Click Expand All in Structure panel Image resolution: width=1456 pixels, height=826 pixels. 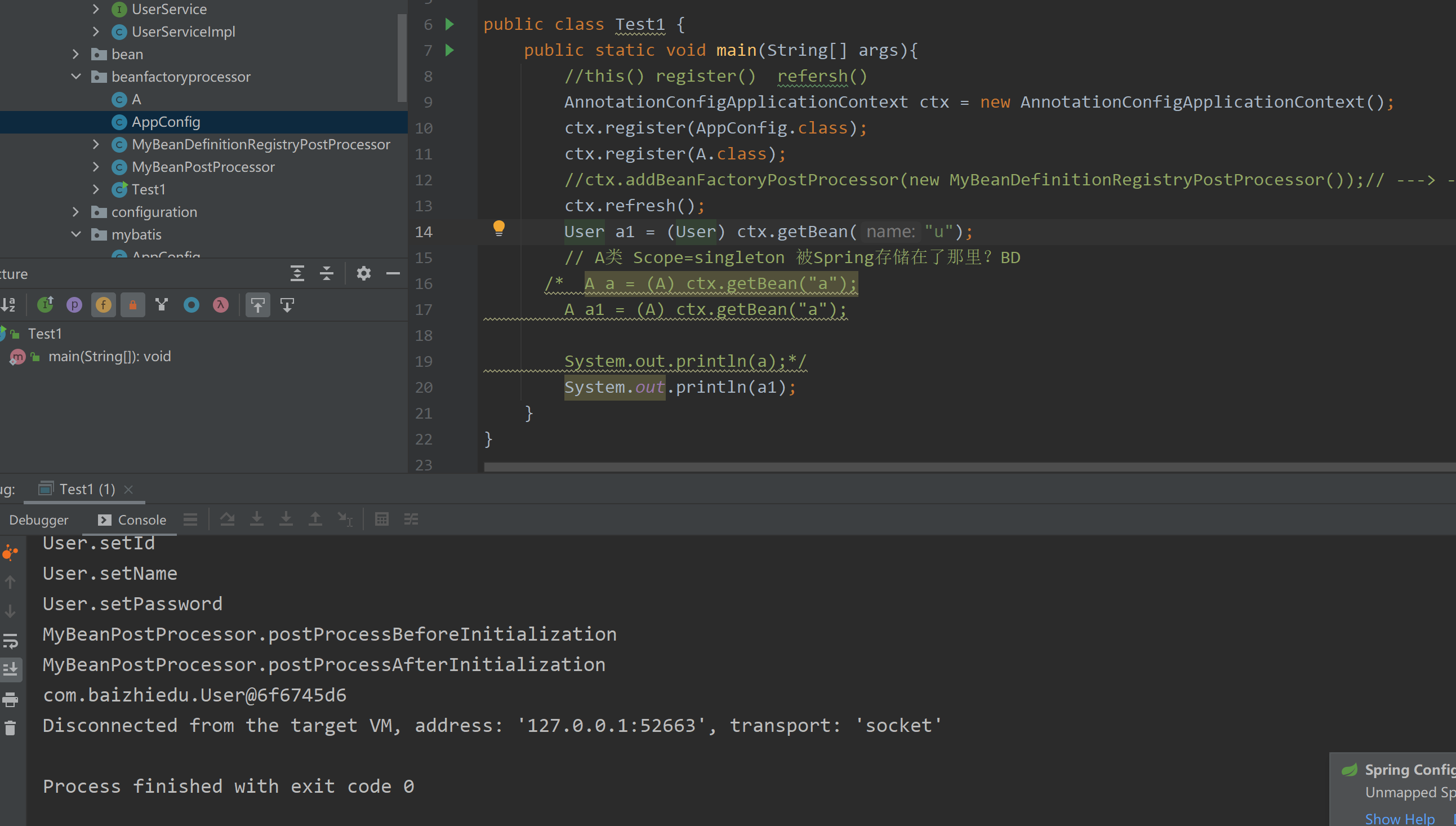[x=297, y=273]
